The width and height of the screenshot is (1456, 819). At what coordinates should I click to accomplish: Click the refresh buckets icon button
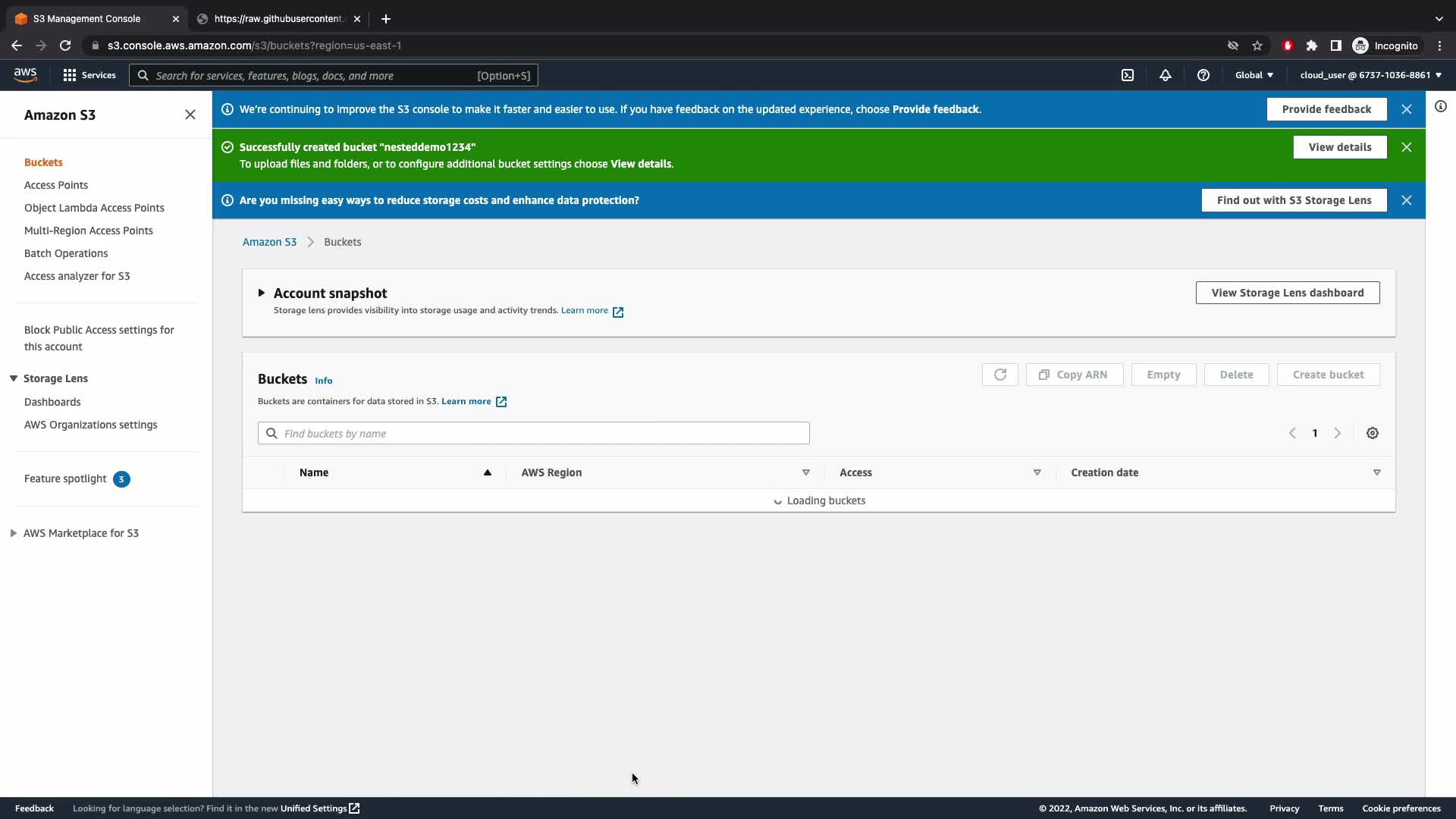[999, 375]
